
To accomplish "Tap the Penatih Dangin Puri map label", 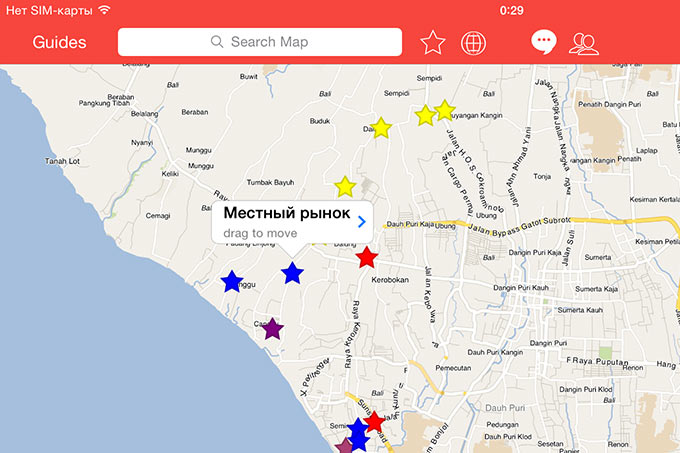I will pos(609,104).
